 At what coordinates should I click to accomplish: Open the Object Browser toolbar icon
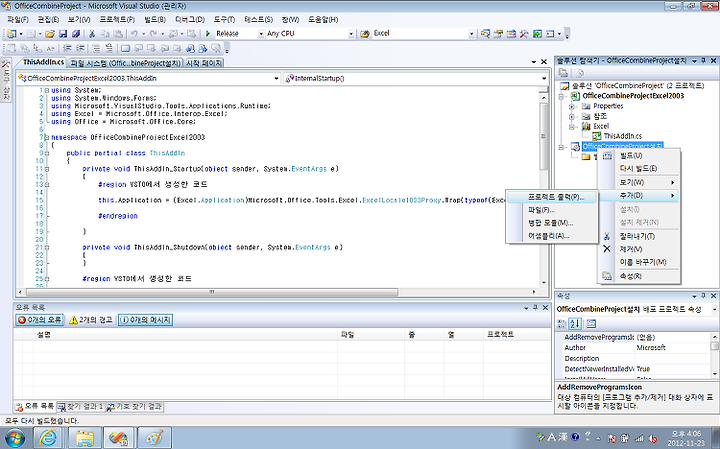pyautogui.click(x=511, y=34)
